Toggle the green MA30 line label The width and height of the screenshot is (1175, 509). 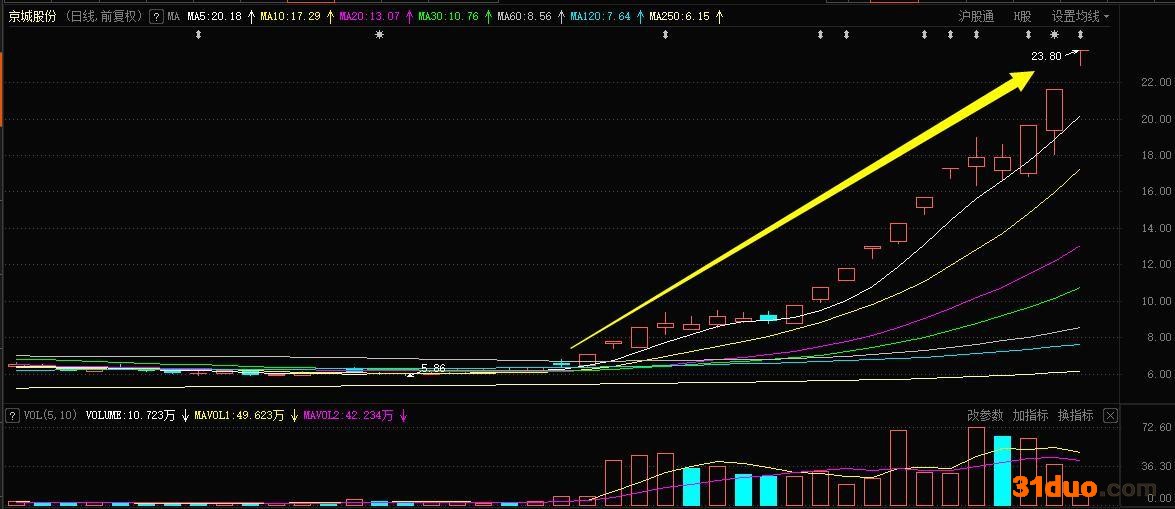tap(448, 17)
